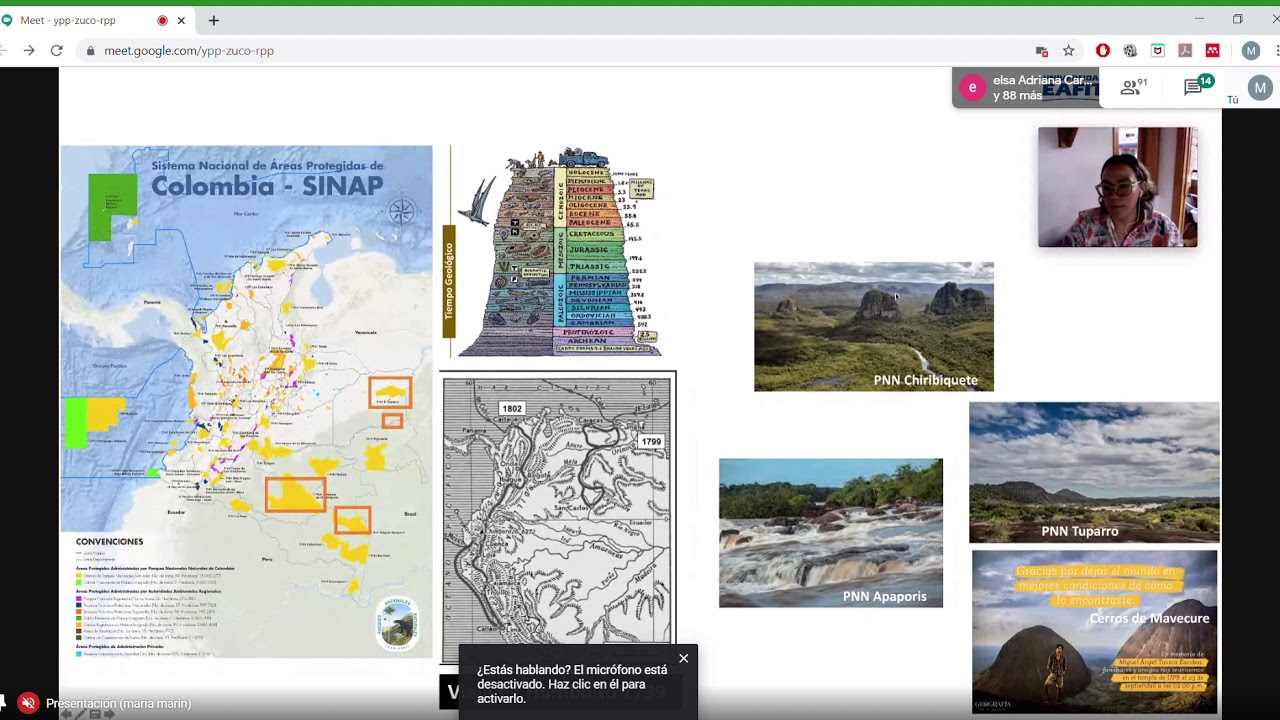Click the elsa Adriana and 88 more notification

click(x=1026, y=88)
